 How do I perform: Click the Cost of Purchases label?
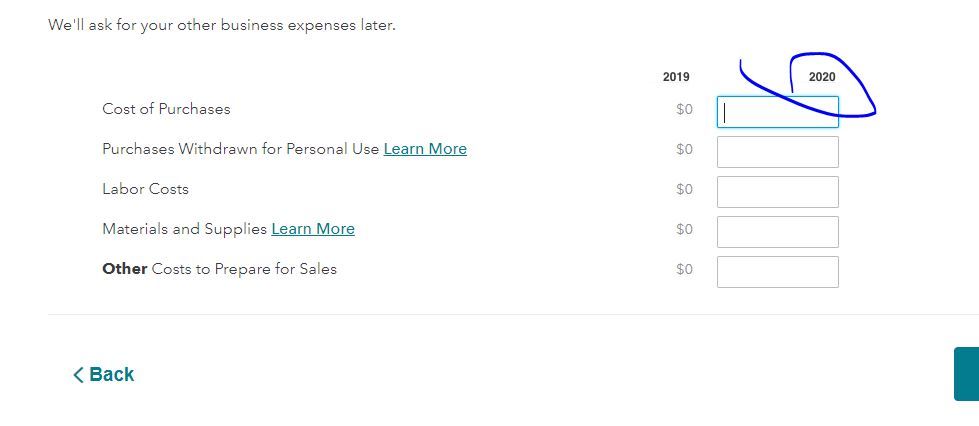(166, 109)
